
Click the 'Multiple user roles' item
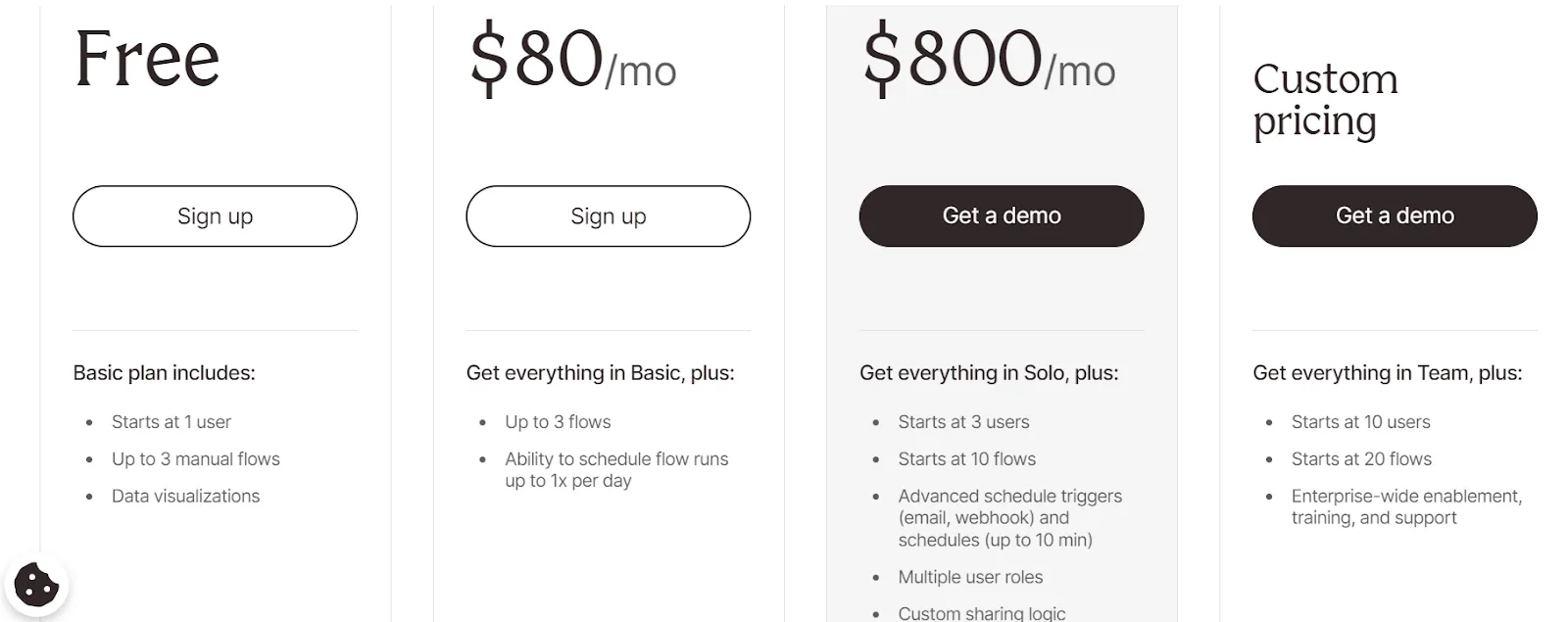point(970,578)
